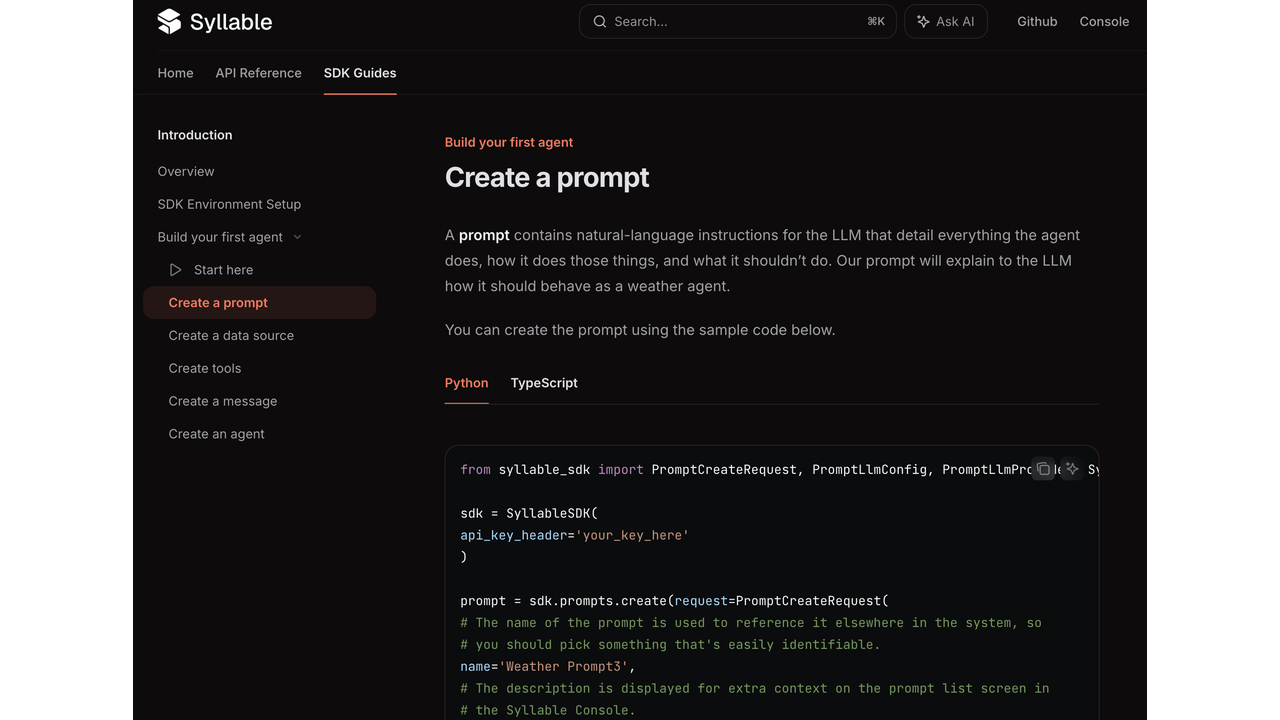Click the bold word 'prompt' in paragraph
The height and width of the screenshot is (720, 1280).
(484, 235)
